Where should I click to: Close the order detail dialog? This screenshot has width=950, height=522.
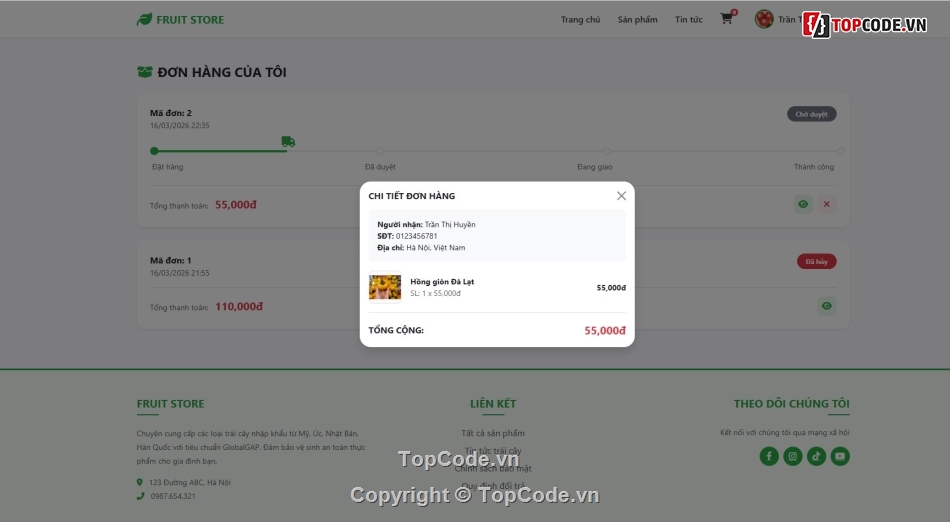[x=621, y=196]
